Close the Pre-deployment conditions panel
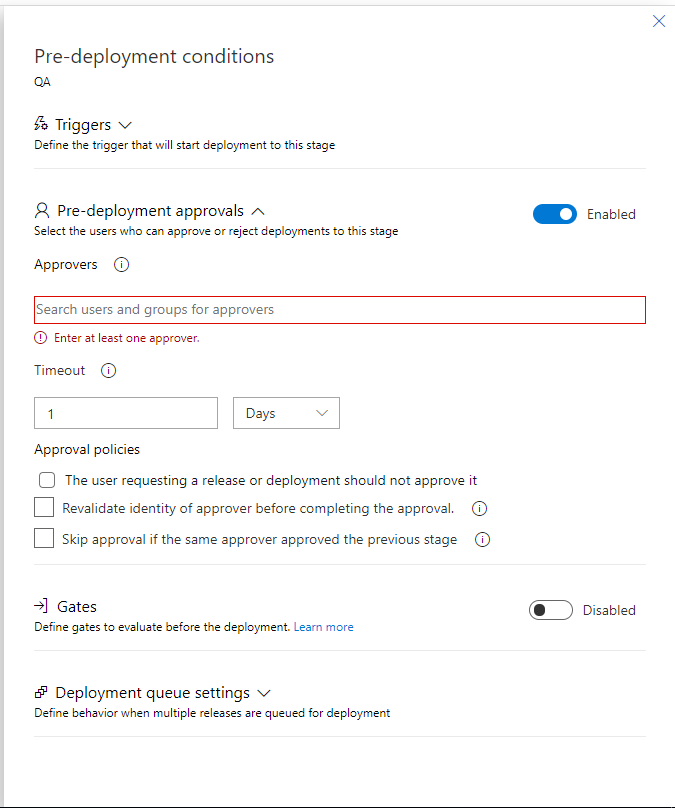This screenshot has width=675, height=808. coord(659,21)
